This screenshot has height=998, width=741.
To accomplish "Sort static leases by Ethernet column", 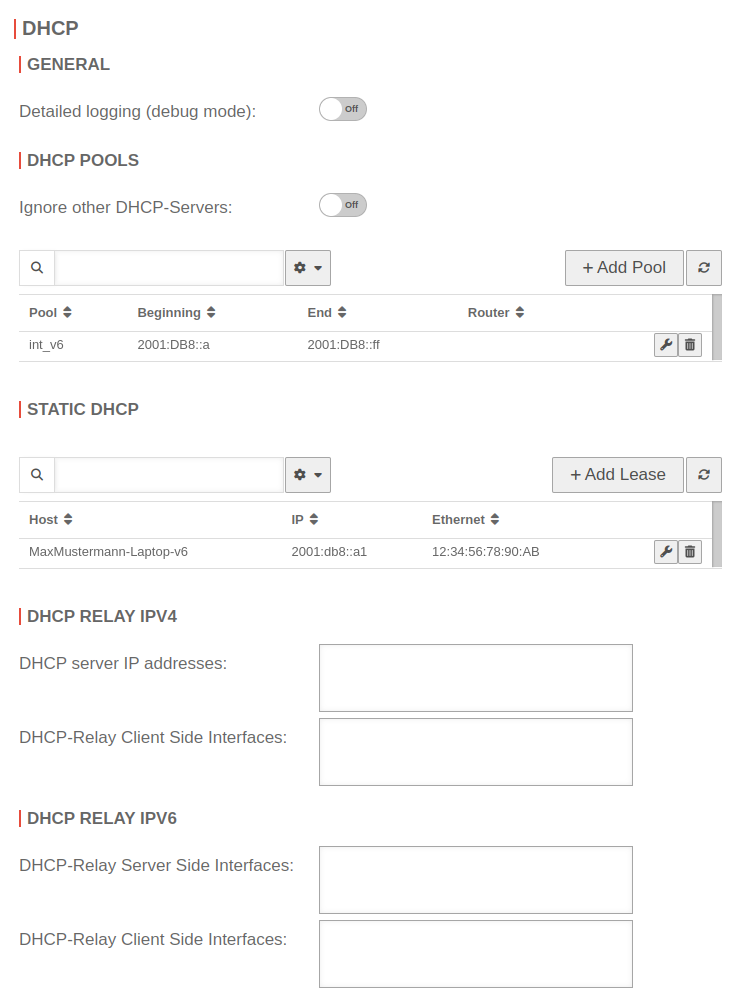I will [465, 520].
